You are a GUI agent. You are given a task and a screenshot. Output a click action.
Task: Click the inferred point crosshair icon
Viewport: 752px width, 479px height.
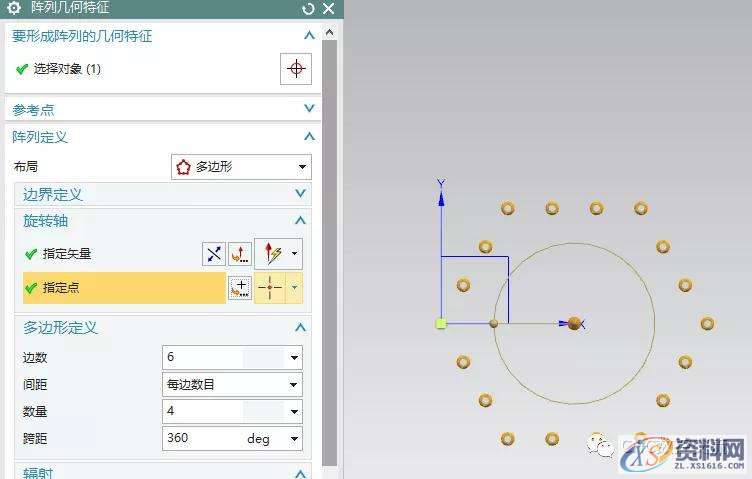[271, 288]
